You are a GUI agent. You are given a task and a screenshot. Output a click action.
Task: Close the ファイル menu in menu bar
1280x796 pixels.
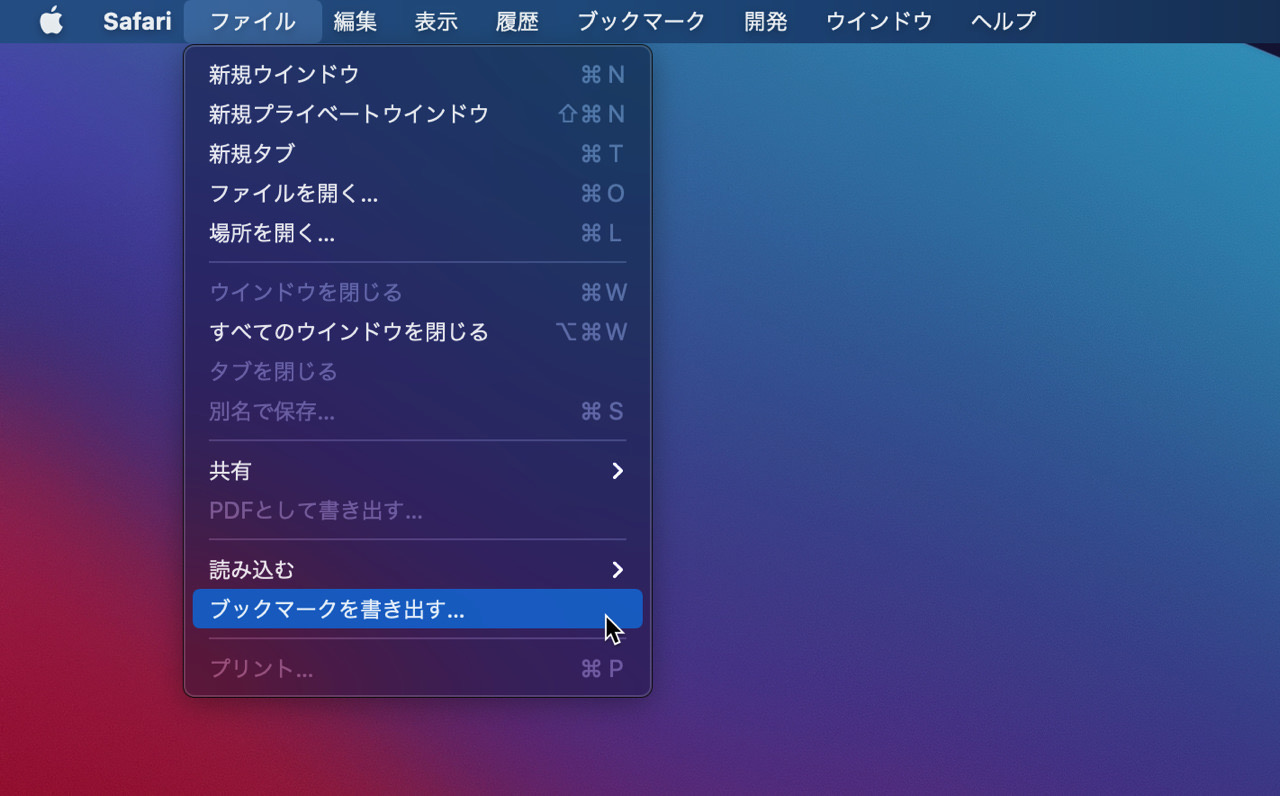pyautogui.click(x=253, y=21)
